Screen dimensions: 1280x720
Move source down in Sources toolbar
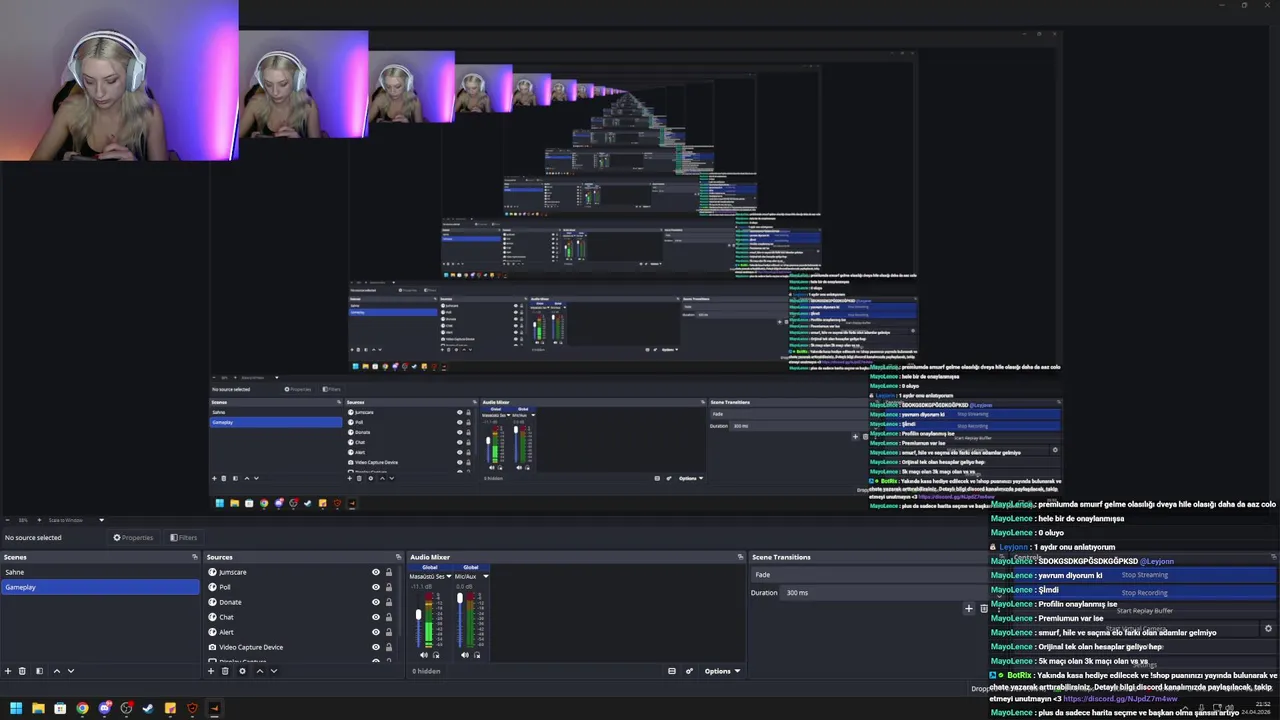[273, 671]
